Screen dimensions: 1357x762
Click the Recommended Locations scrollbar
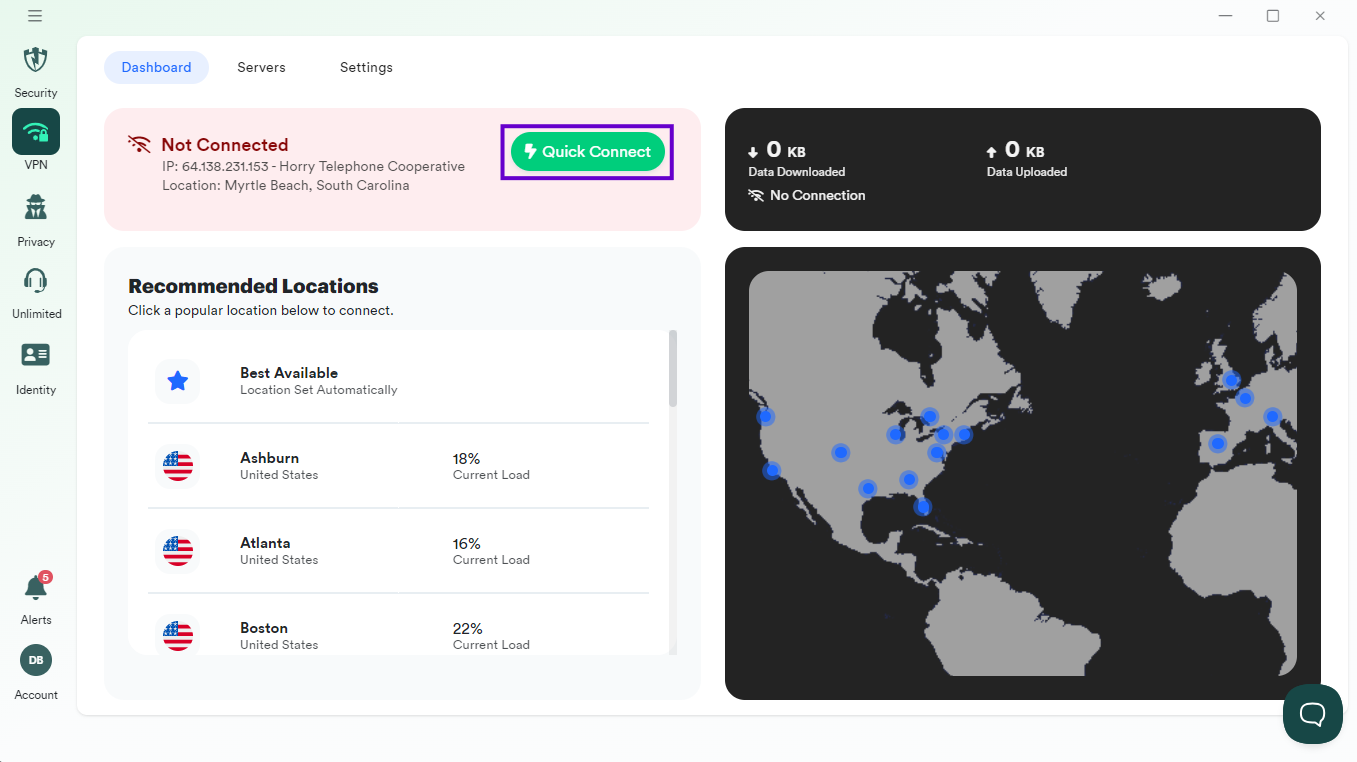pyautogui.click(x=673, y=370)
